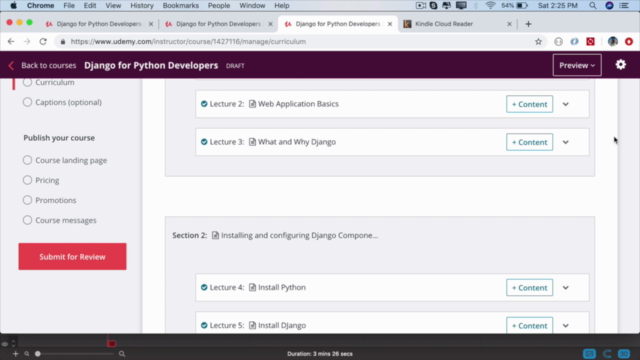Image resolution: width=640 pixels, height=360 pixels.
Task: Open a new Chrome tab
Action: click(528, 24)
